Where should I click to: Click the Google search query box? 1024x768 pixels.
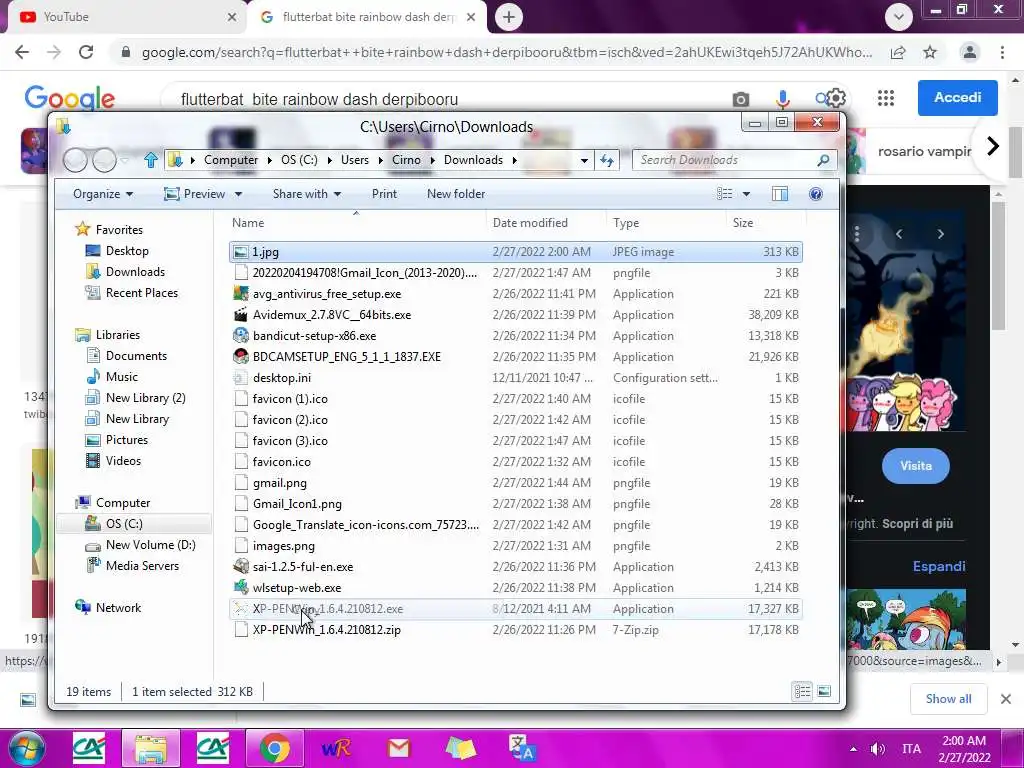451,99
